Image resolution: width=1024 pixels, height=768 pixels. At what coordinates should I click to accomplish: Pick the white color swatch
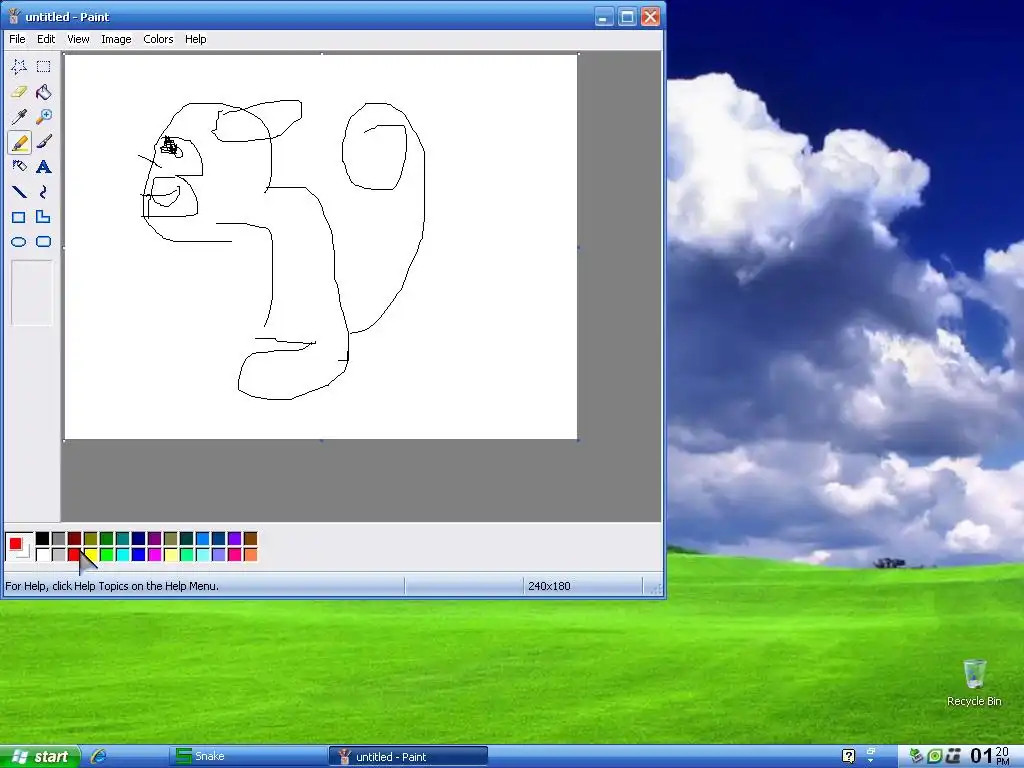click(42, 554)
